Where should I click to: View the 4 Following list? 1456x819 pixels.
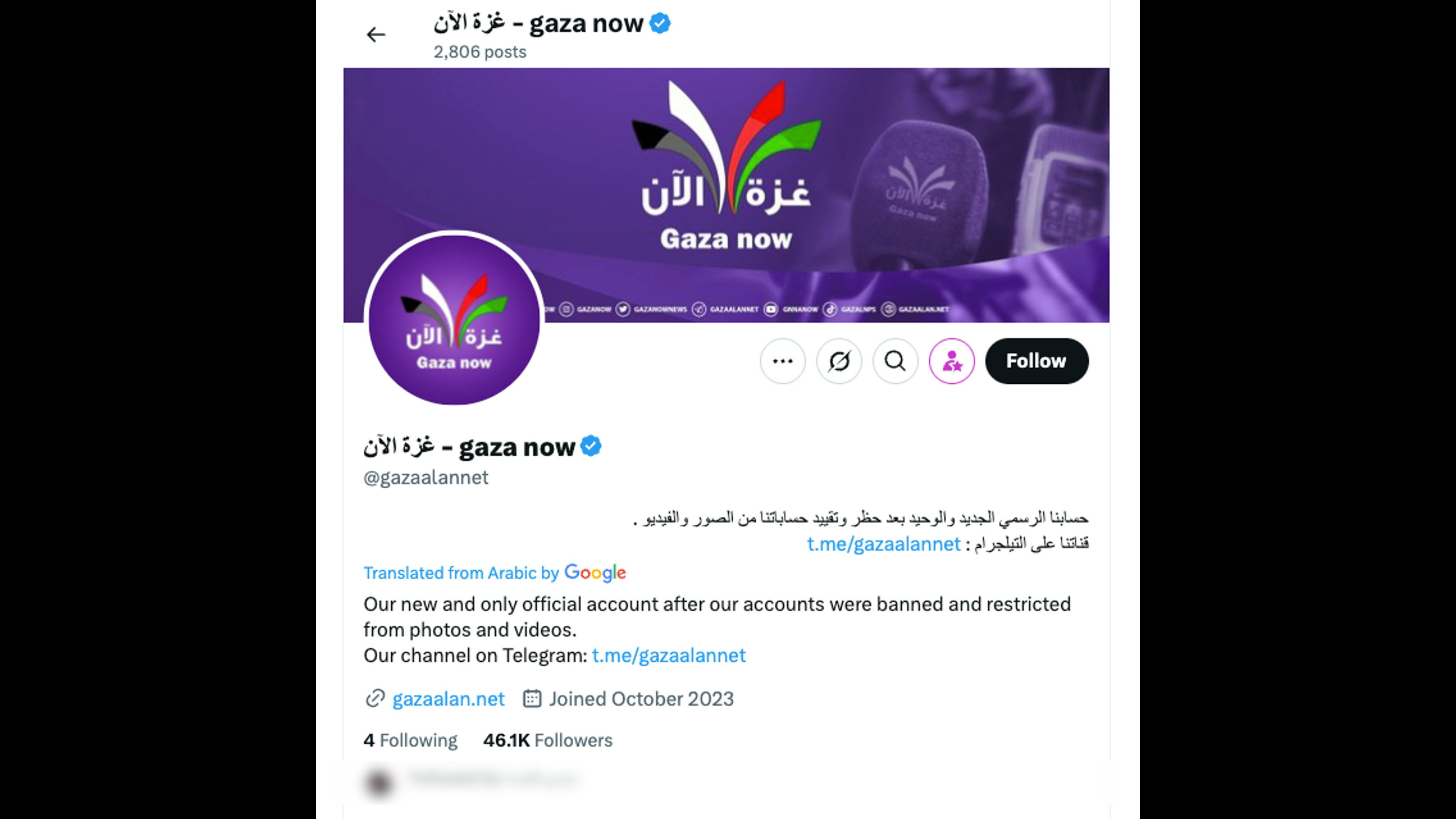coord(410,740)
